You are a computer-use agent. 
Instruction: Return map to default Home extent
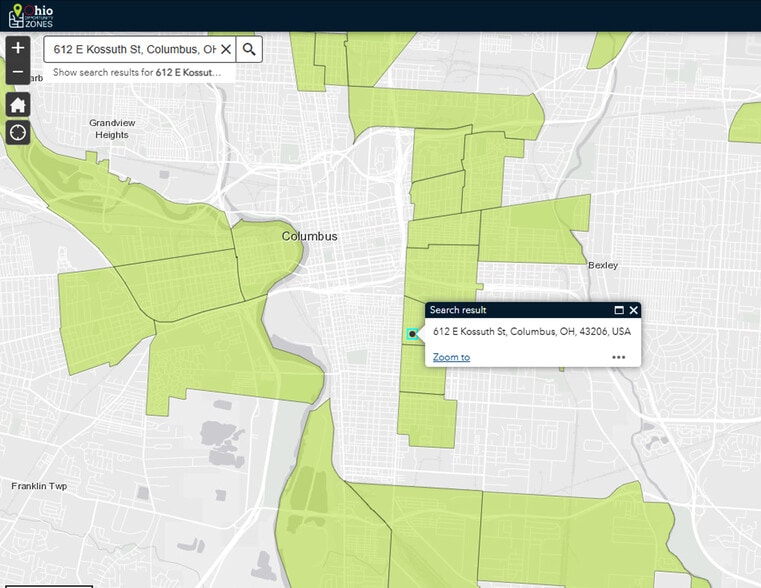pyautogui.click(x=18, y=105)
